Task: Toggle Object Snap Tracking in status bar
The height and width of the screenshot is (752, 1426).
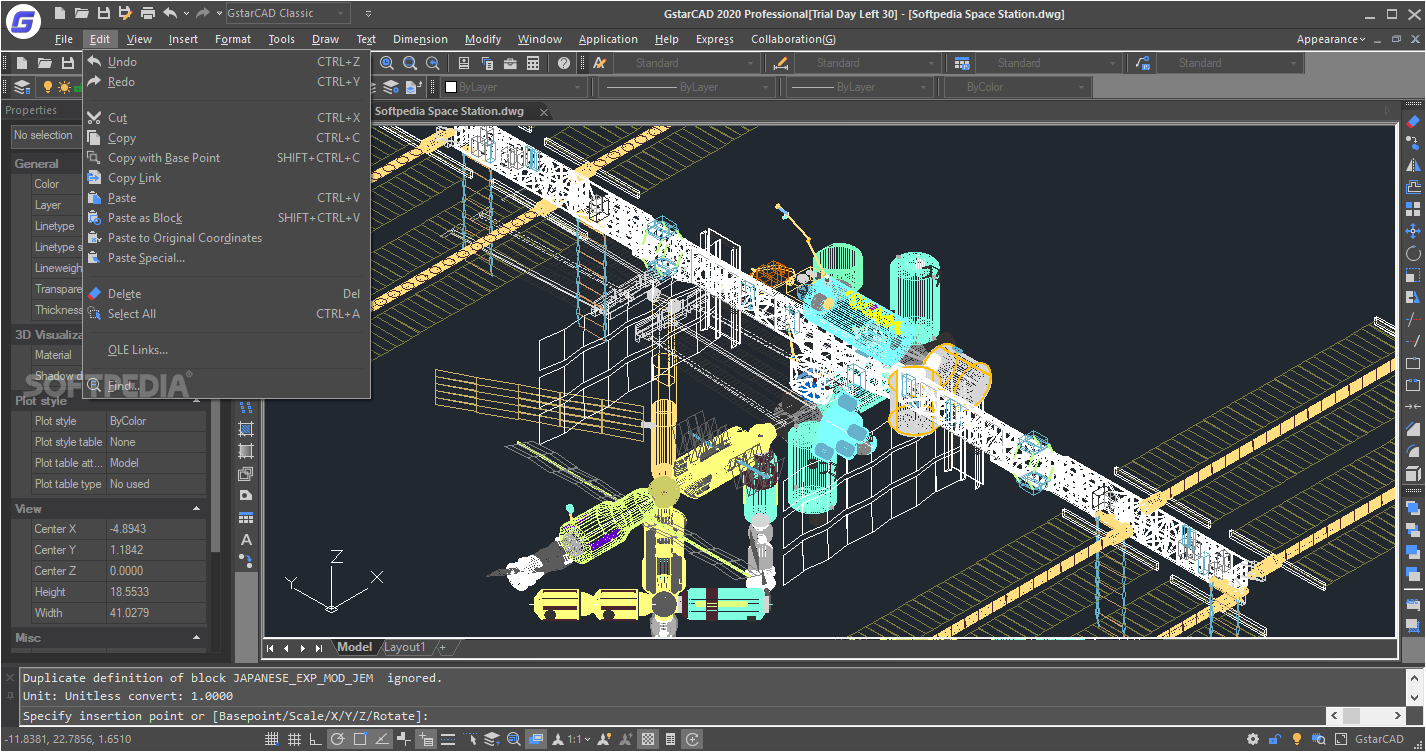Action: coord(382,740)
